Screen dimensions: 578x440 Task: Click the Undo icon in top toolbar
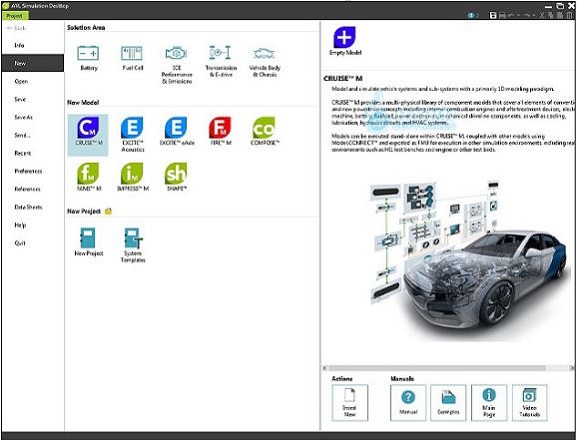[x=511, y=15]
